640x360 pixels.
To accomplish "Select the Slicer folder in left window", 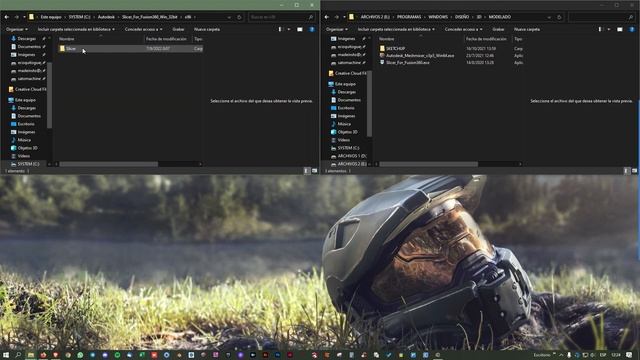I will coord(131,49).
